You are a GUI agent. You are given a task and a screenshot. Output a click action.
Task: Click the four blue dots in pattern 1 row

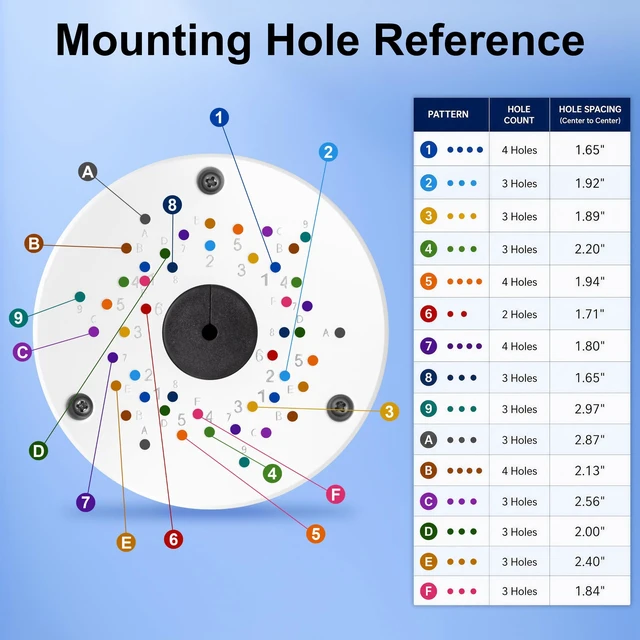click(x=465, y=150)
